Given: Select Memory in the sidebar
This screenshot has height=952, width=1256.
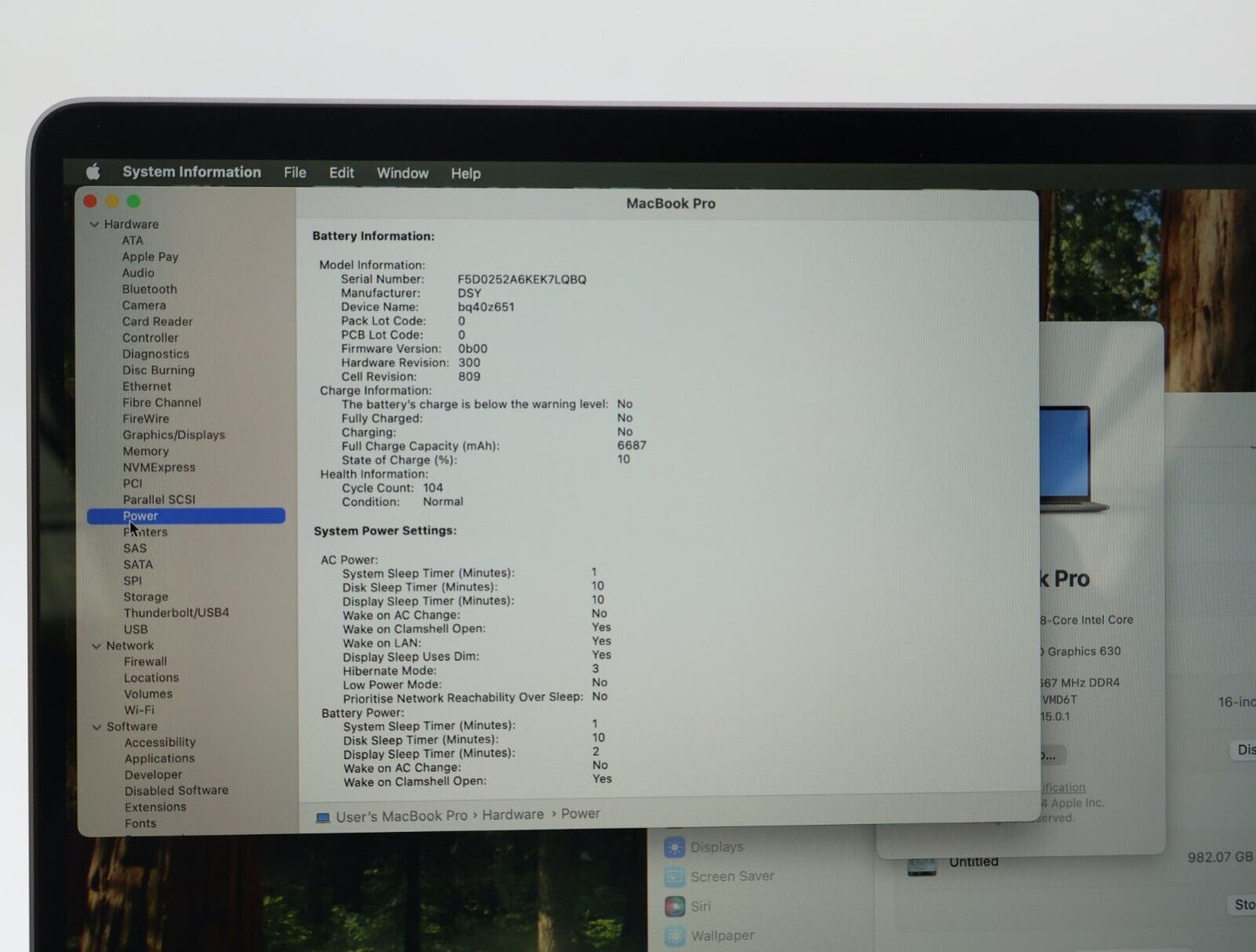Looking at the screenshot, I should [x=146, y=451].
